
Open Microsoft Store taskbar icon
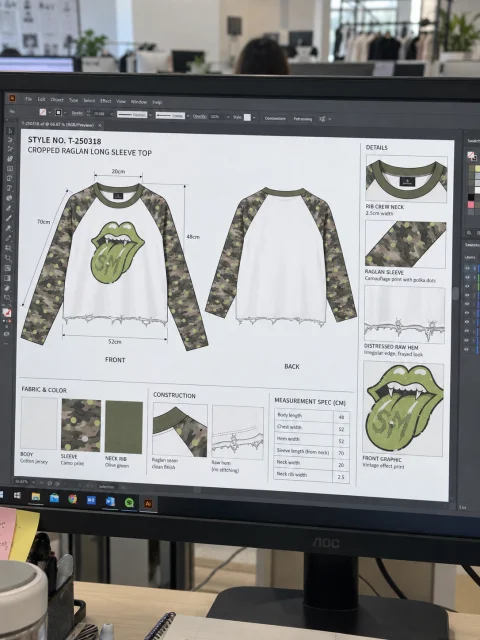[x=54, y=498]
